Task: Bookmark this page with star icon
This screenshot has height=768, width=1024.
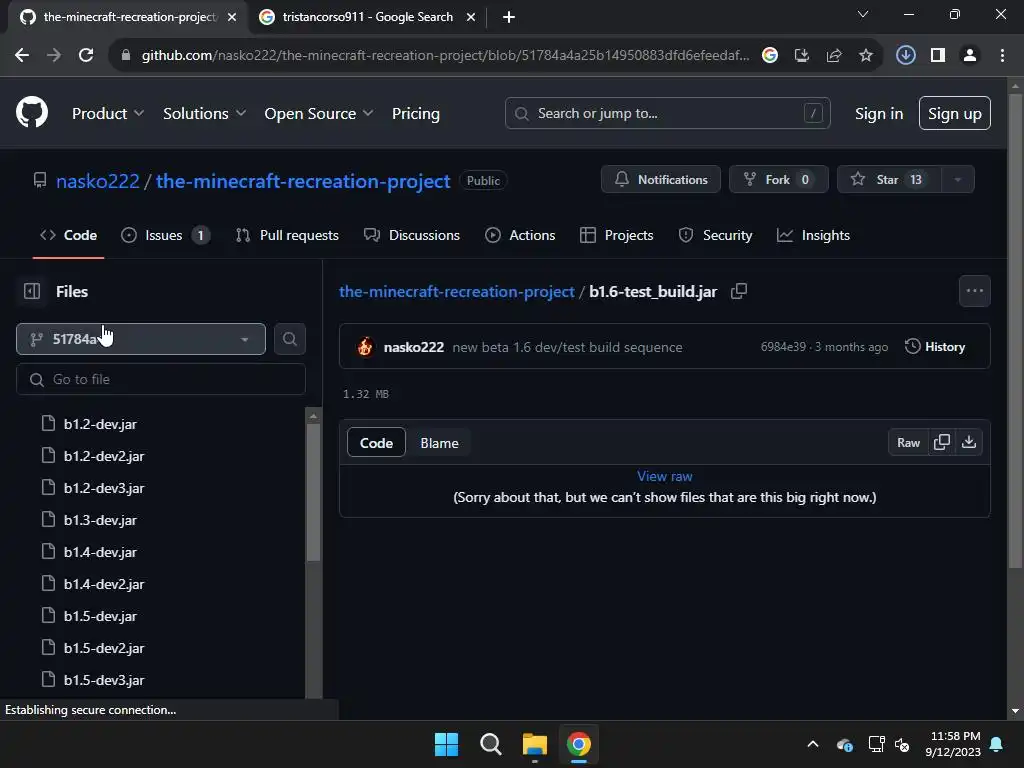Action: point(865,55)
